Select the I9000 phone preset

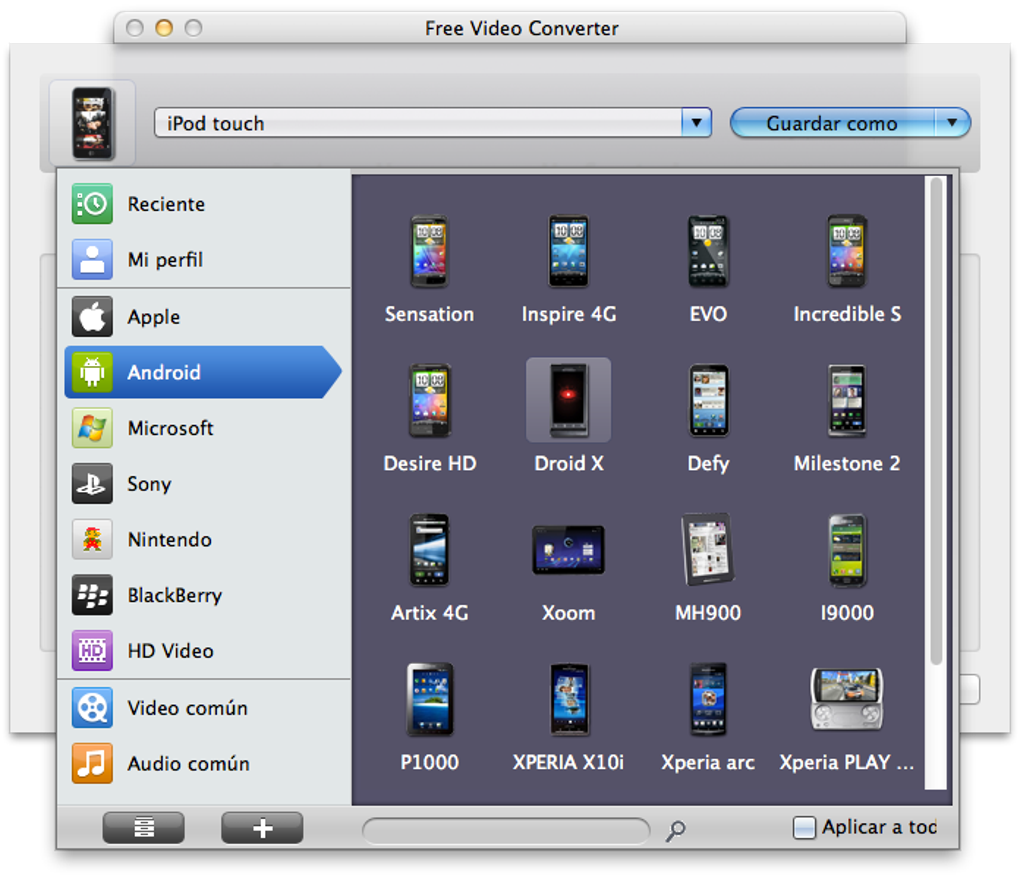[x=847, y=567]
